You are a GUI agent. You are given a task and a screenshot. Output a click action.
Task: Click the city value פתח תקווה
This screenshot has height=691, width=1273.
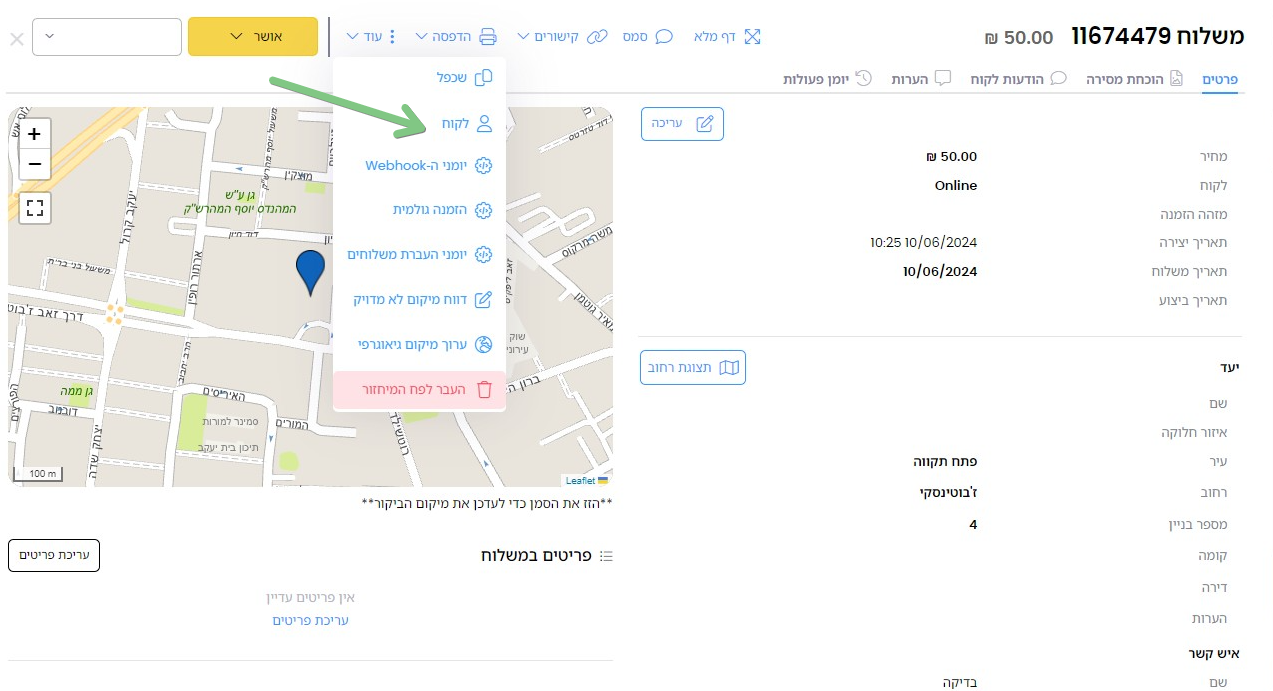[945, 461]
